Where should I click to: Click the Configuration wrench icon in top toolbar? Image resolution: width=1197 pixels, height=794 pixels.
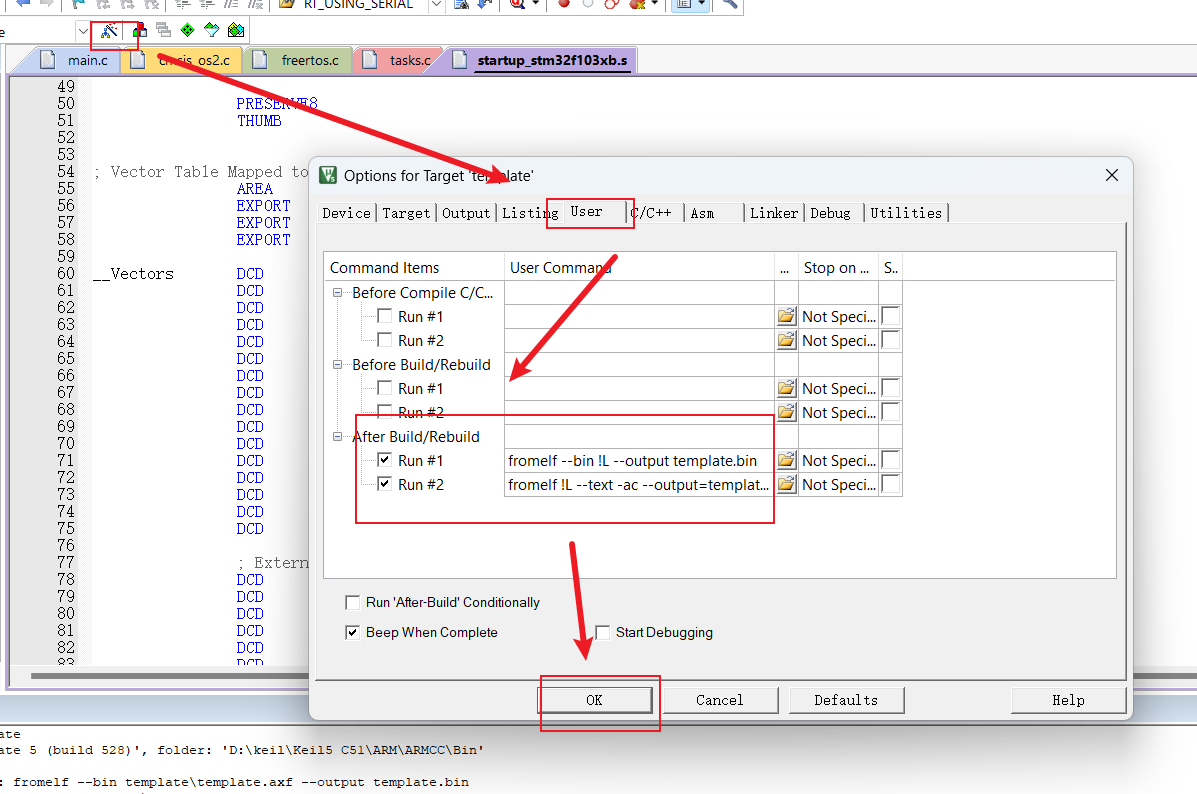click(729, 4)
